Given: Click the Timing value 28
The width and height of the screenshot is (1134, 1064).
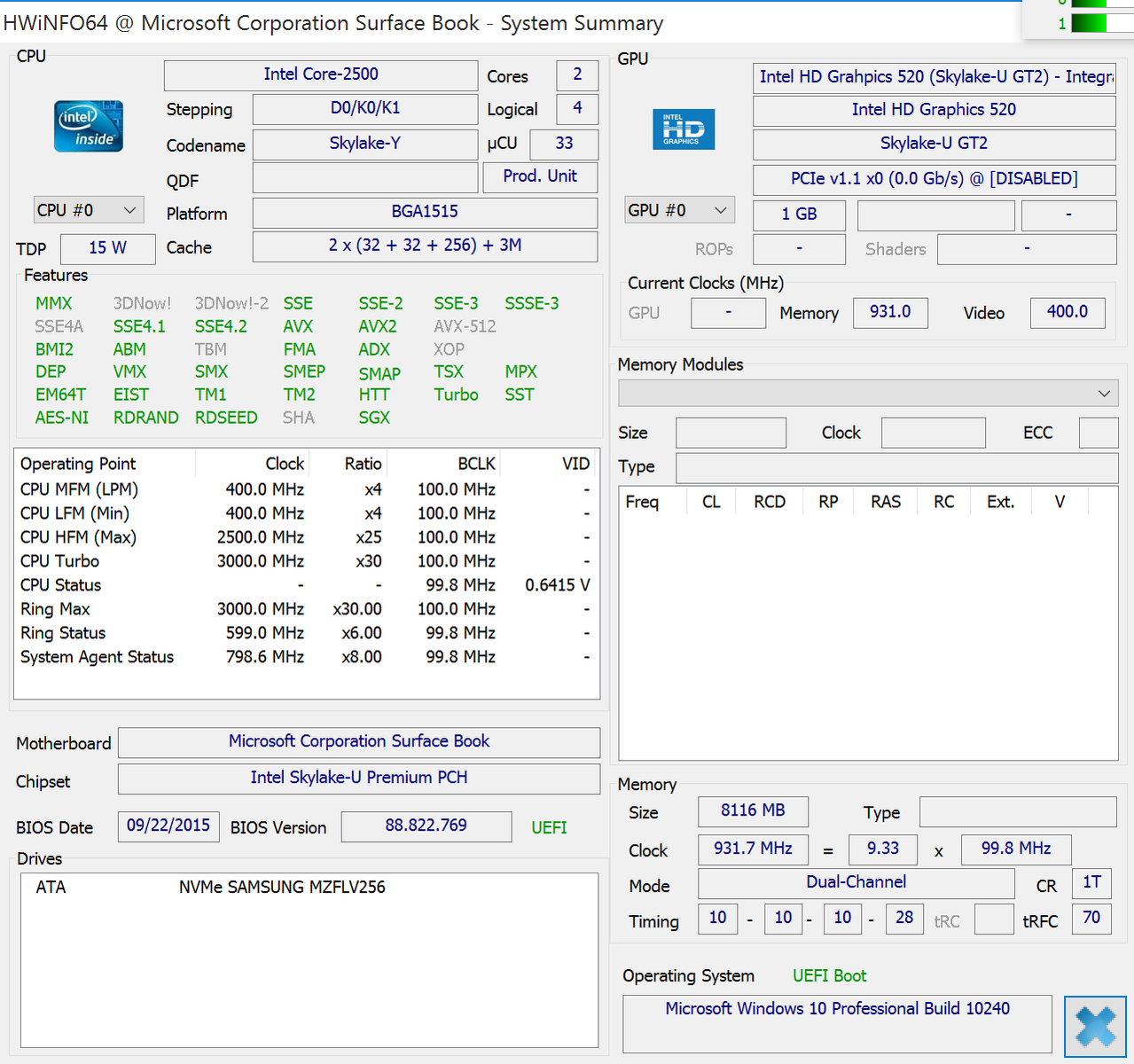Looking at the screenshot, I should point(904,919).
